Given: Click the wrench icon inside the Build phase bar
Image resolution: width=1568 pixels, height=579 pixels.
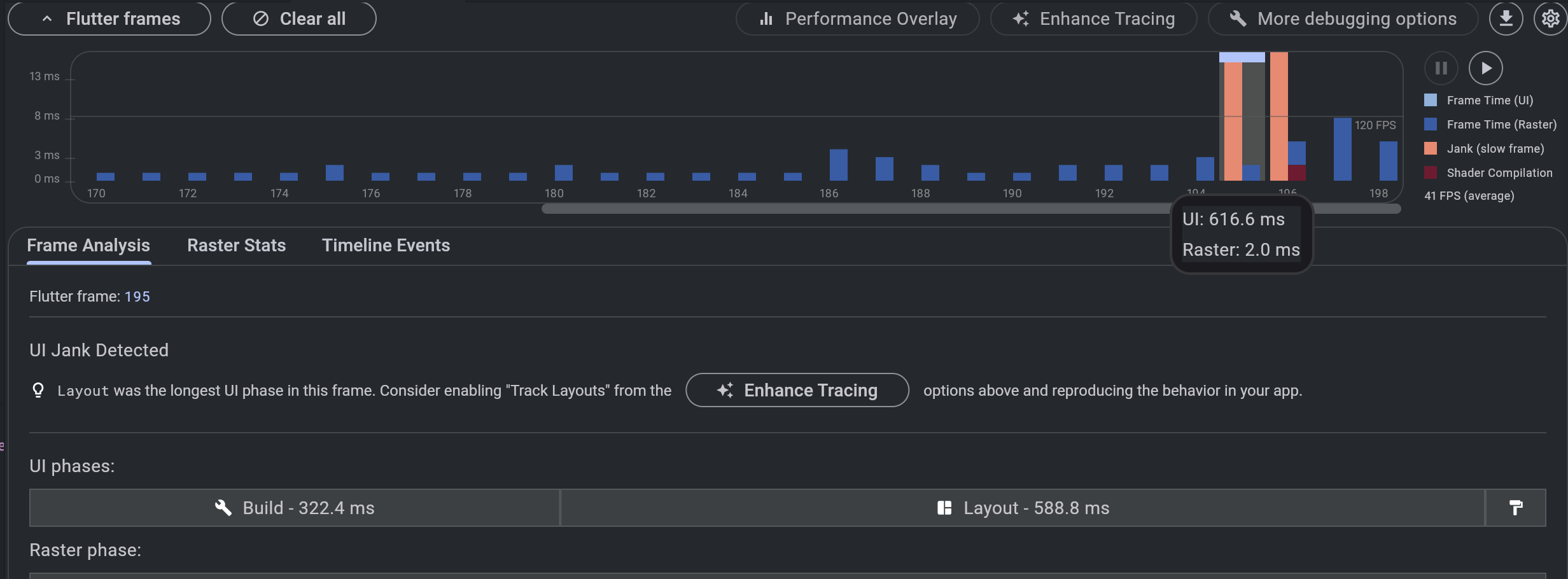Looking at the screenshot, I should [x=223, y=508].
